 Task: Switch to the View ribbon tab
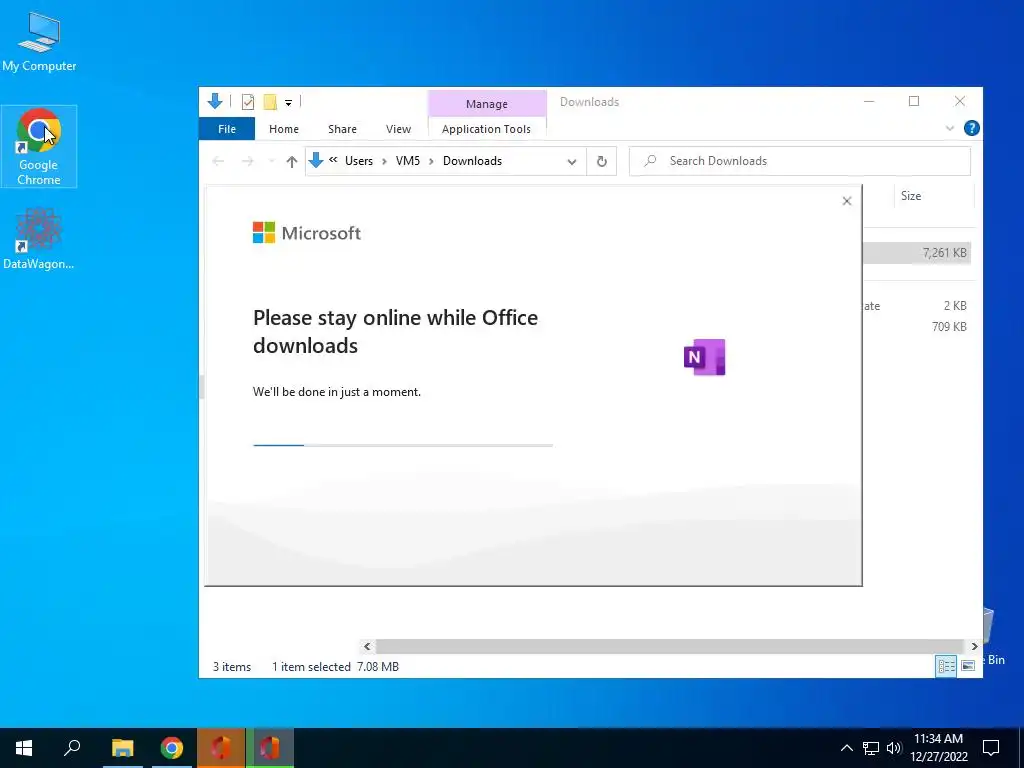coord(398,129)
